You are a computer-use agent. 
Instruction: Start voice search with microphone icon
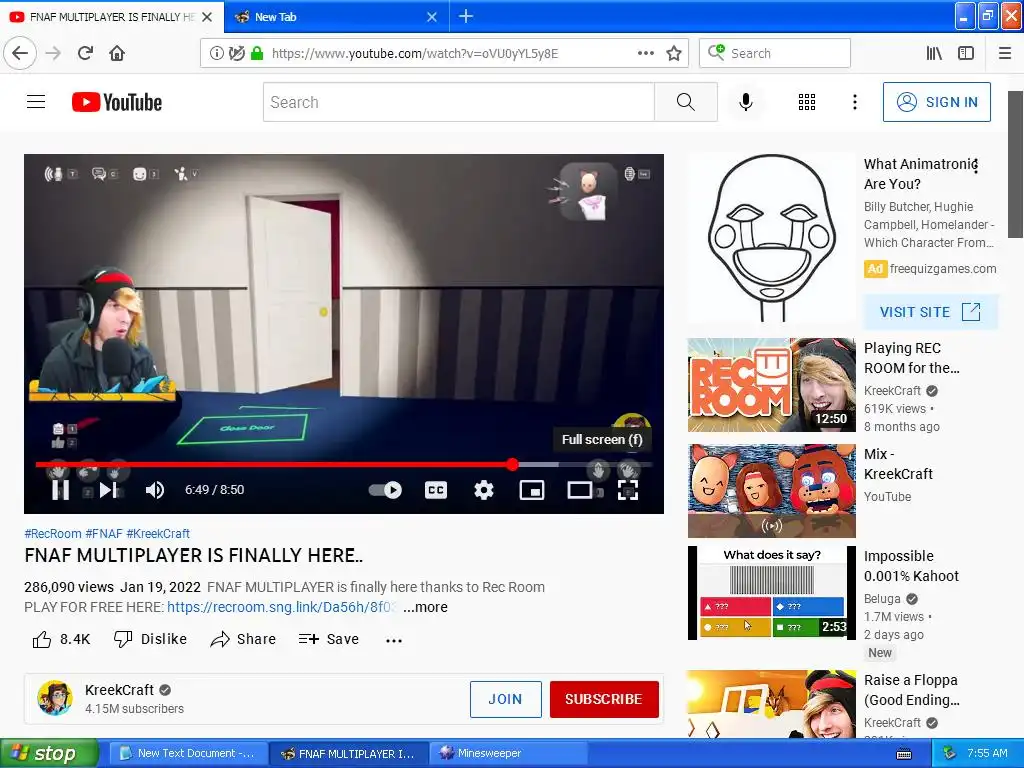[746, 102]
